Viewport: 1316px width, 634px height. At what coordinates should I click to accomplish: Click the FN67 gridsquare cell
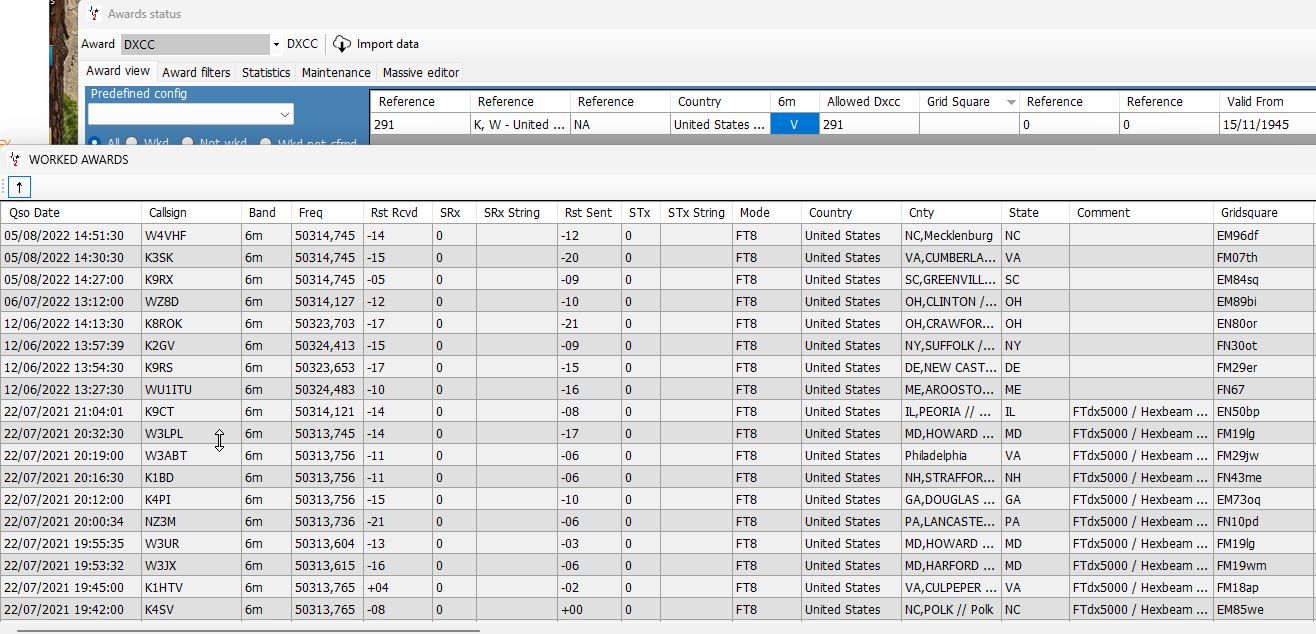click(x=1263, y=390)
